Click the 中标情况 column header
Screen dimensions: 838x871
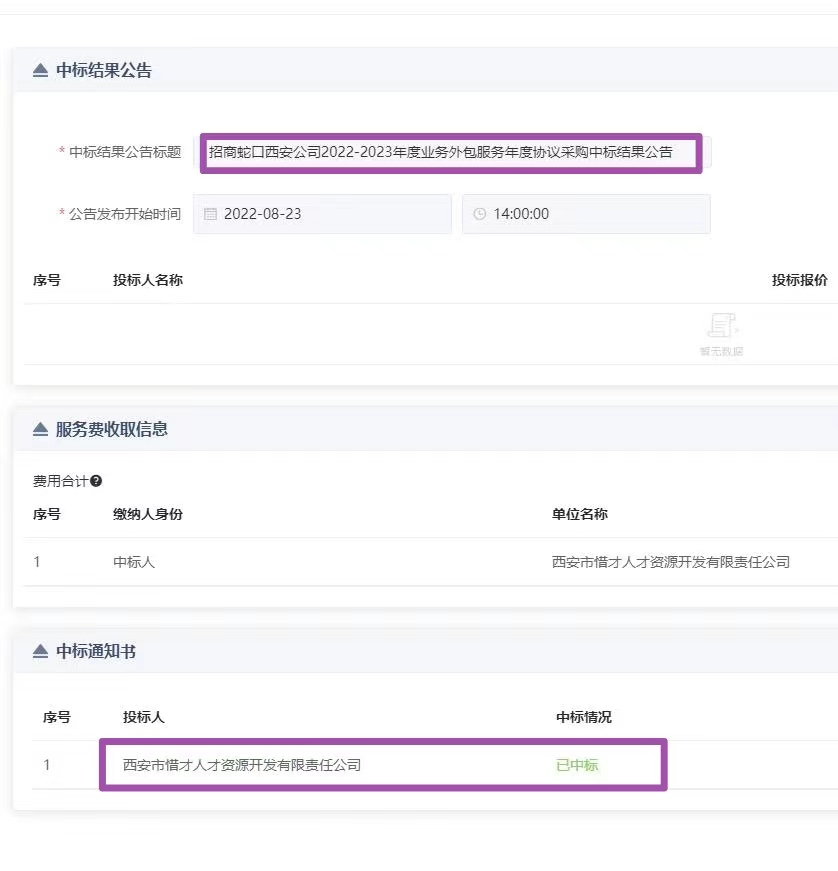[x=583, y=717]
